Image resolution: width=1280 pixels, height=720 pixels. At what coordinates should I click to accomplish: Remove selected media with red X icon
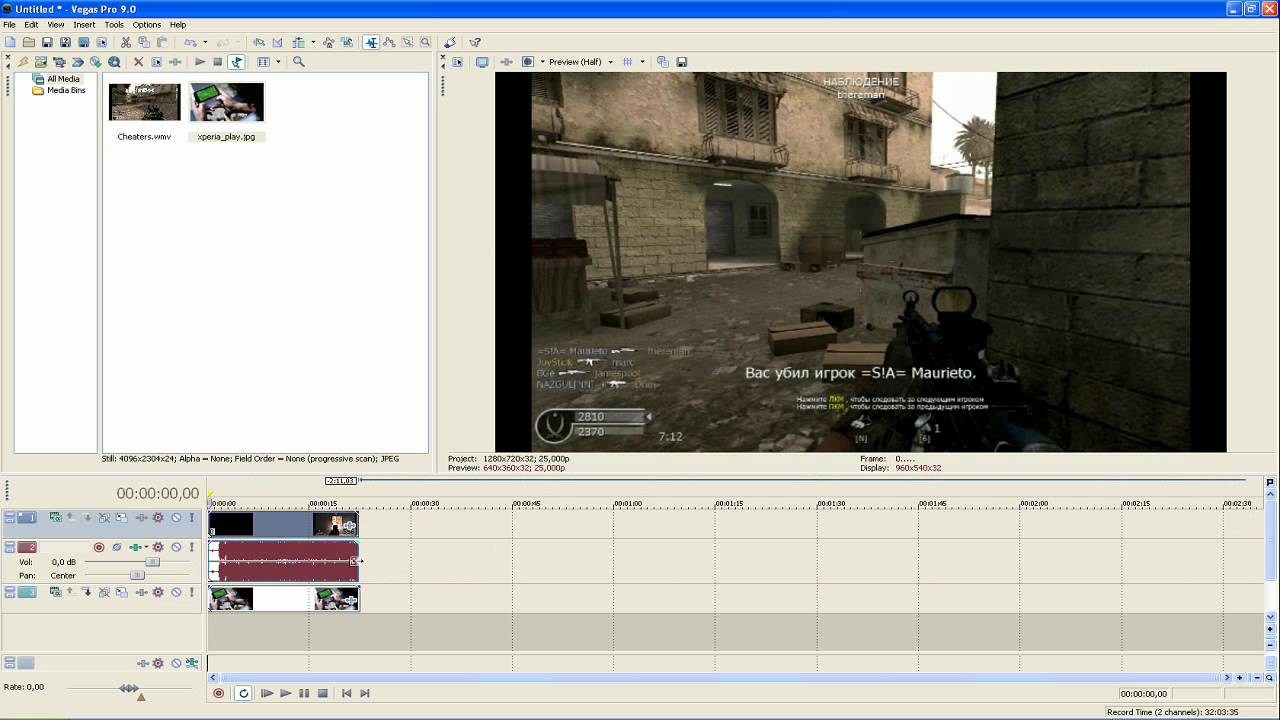138,62
